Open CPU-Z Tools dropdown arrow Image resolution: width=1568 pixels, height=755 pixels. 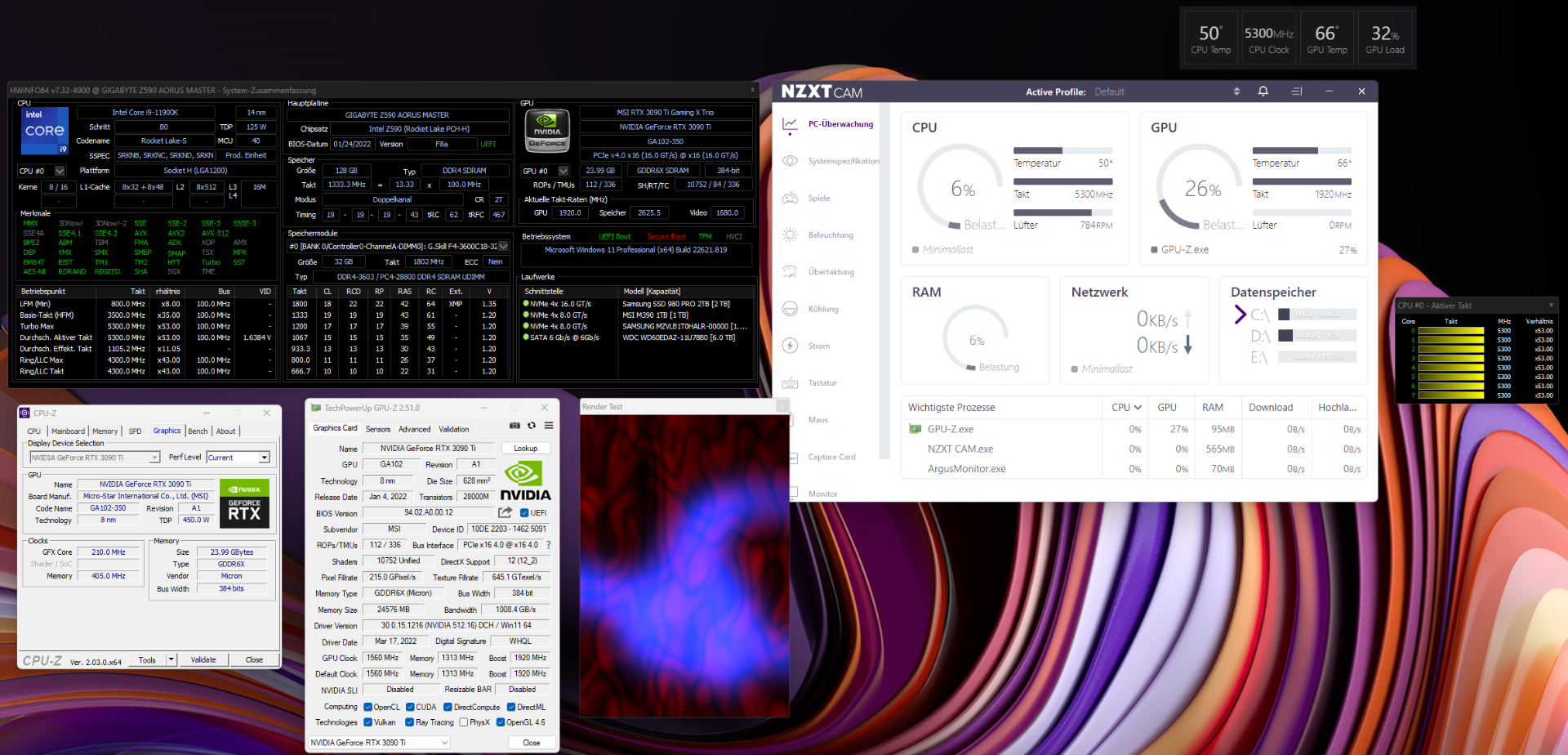coord(171,659)
